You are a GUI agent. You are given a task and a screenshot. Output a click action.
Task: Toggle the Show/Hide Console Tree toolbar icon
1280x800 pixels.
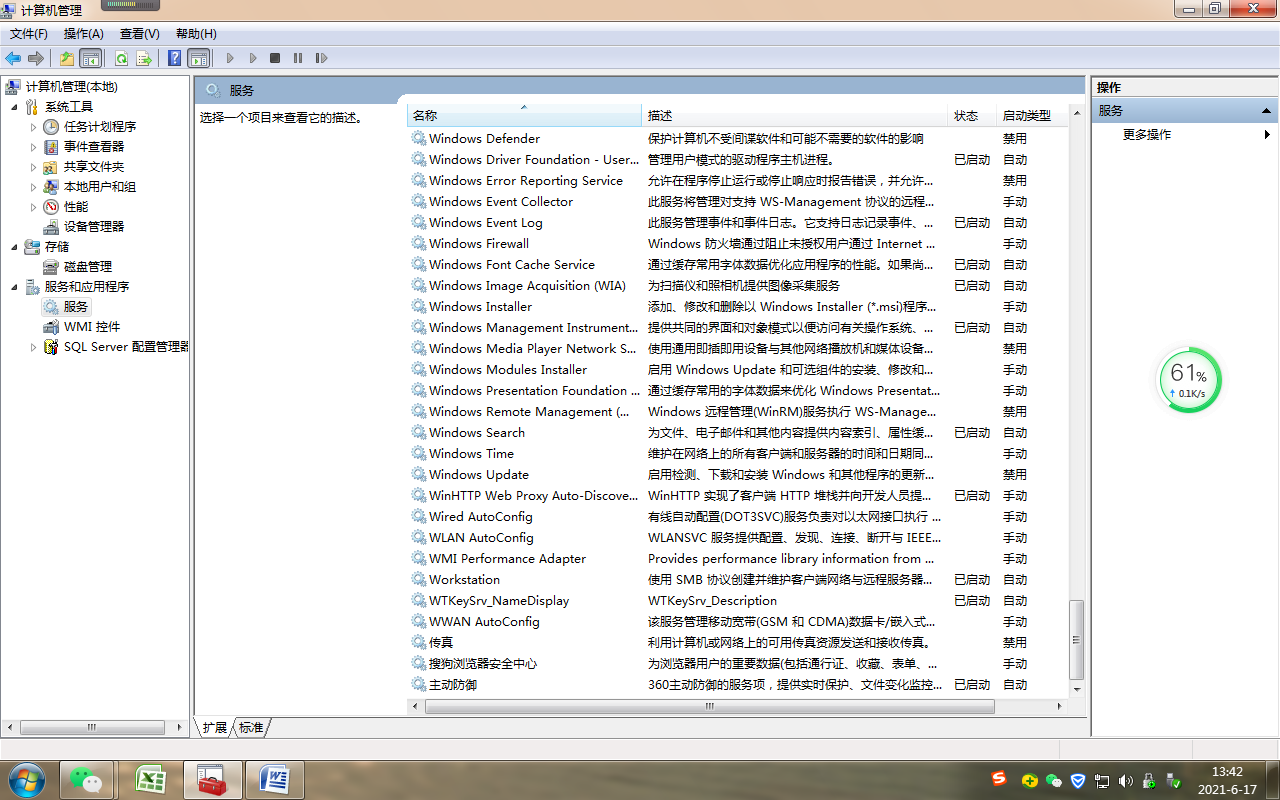(x=91, y=58)
